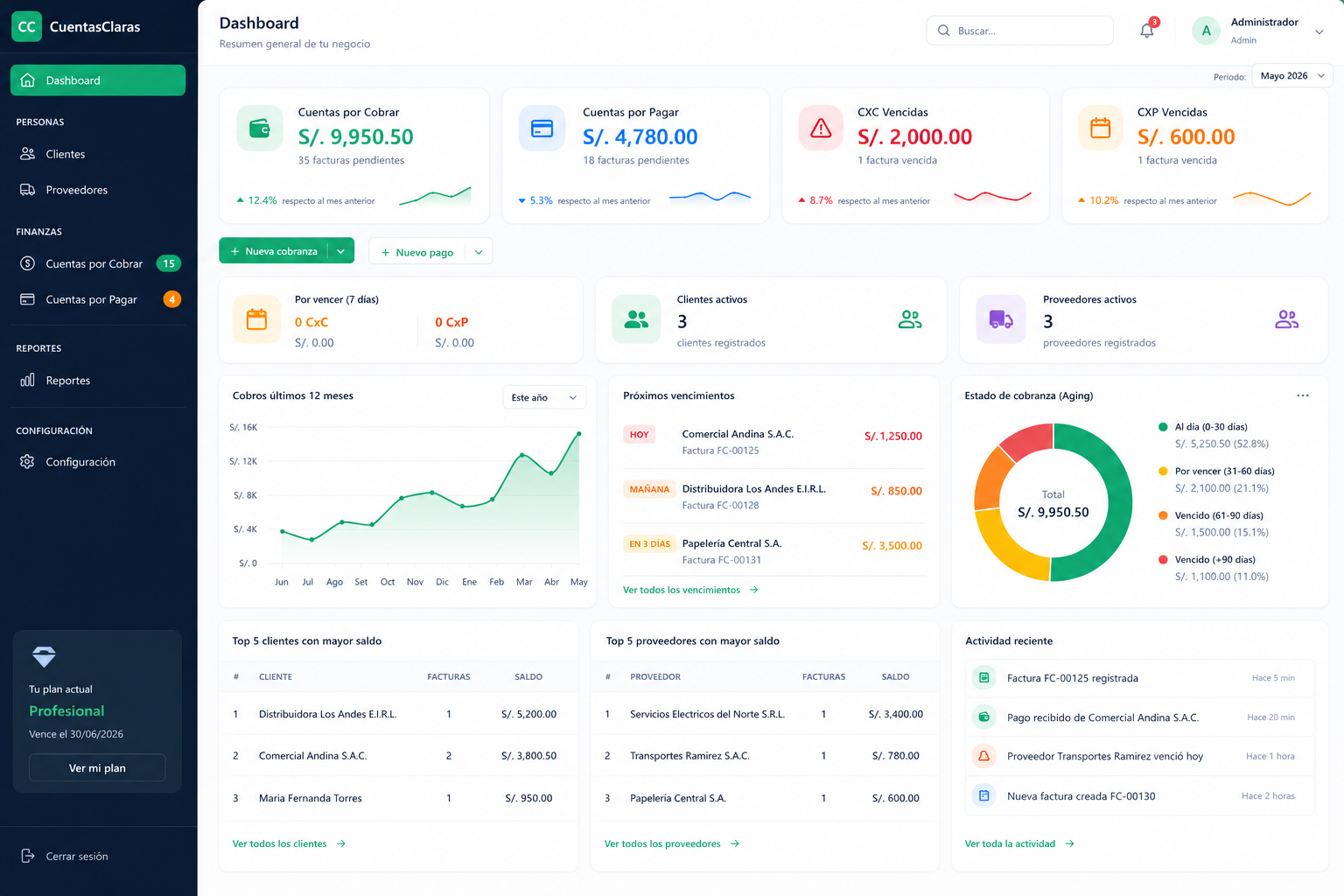Click the EN 3 DÍAS tag for Papelería Central
Viewport: 1344px width, 896px height.
point(649,543)
